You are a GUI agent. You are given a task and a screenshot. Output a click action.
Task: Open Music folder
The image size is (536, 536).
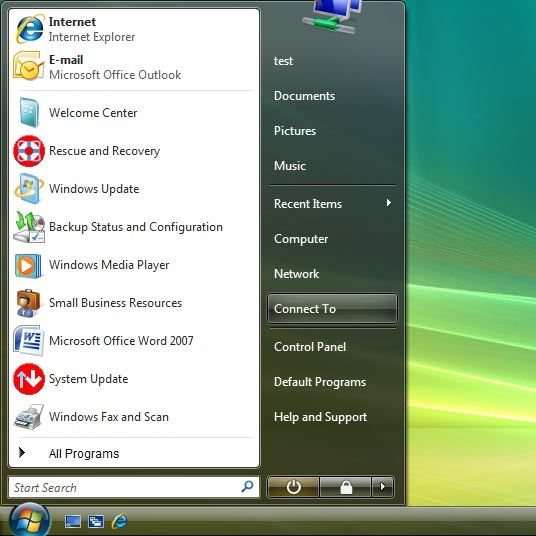click(290, 166)
